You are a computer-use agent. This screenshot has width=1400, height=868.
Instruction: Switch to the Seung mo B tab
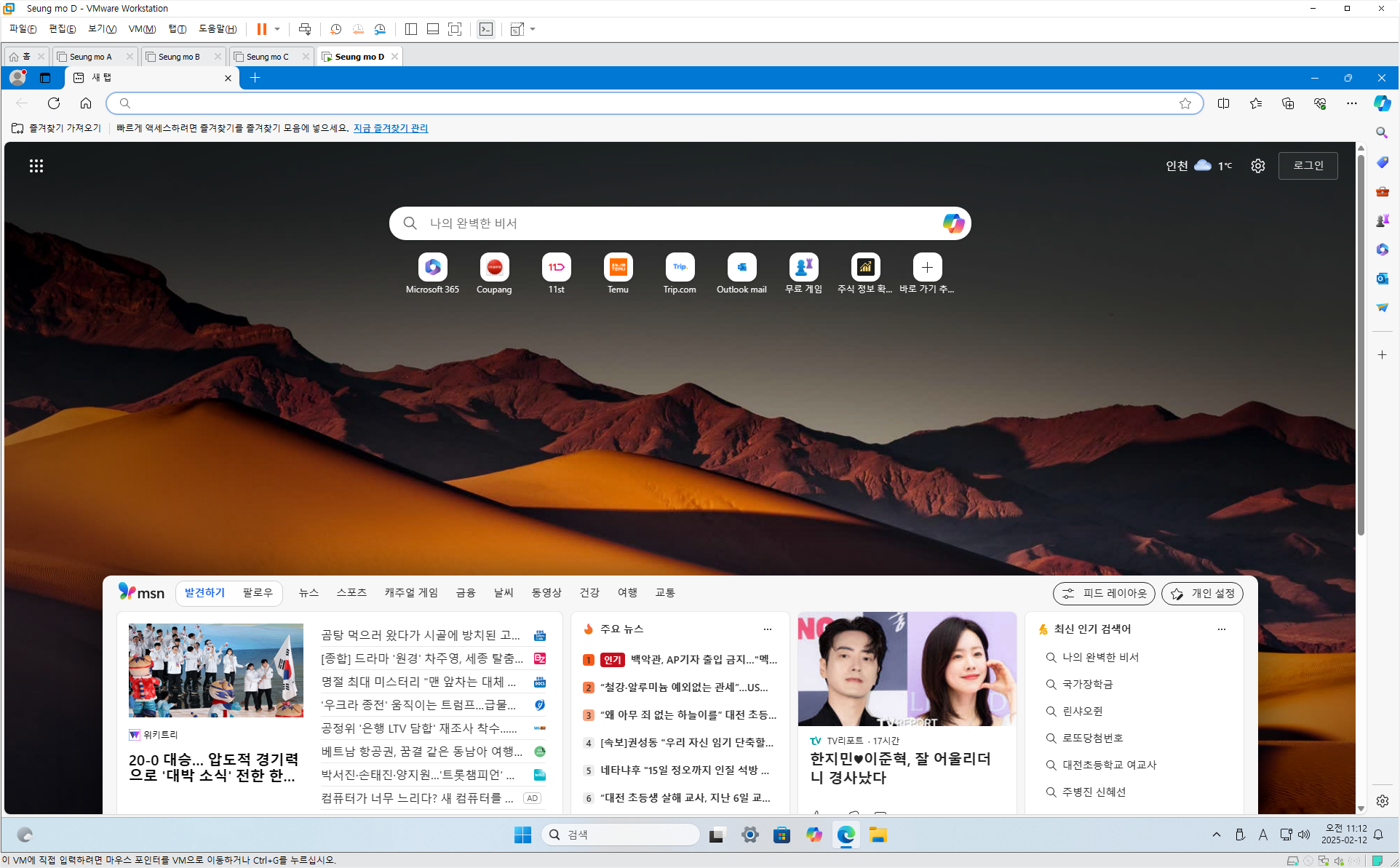[179, 57]
